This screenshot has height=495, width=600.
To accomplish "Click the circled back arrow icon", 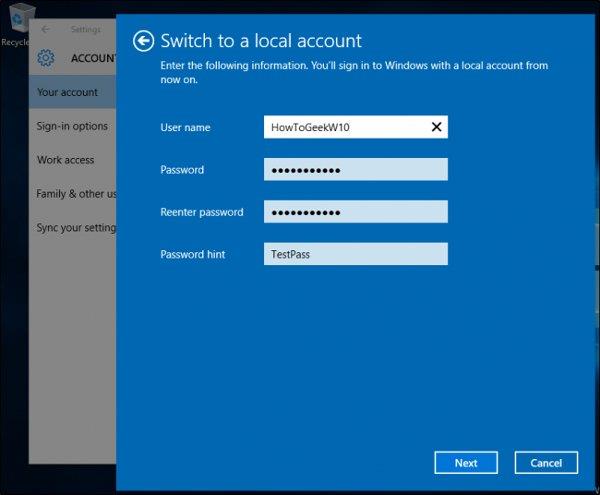I will (x=143, y=41).
